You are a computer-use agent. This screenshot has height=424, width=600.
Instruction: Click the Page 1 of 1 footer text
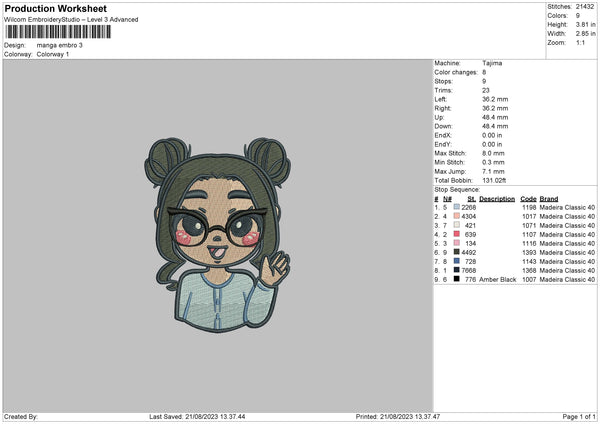pyautogui.click(x=579, y=416)
